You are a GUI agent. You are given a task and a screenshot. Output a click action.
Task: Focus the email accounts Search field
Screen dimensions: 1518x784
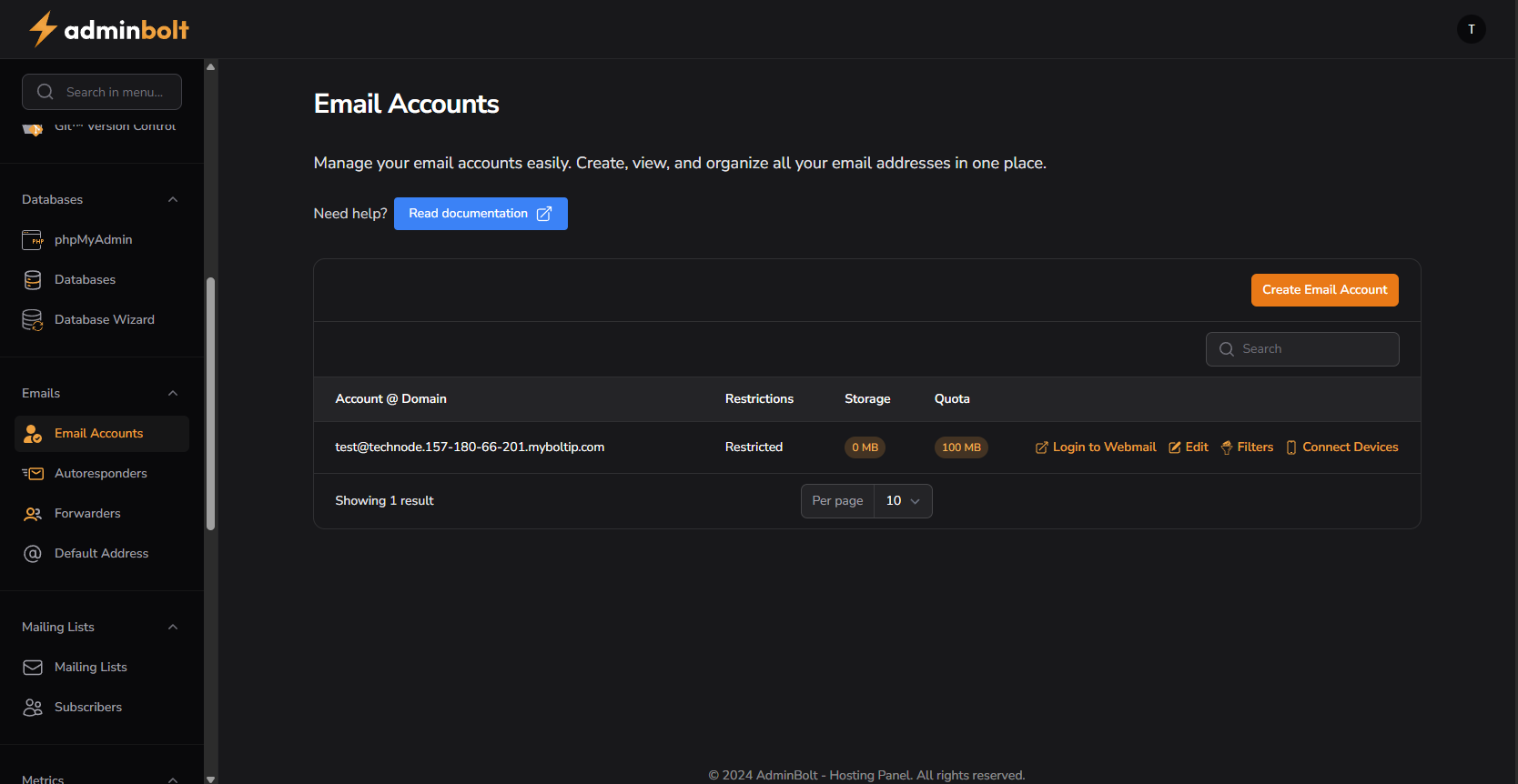pos(1311,349)
